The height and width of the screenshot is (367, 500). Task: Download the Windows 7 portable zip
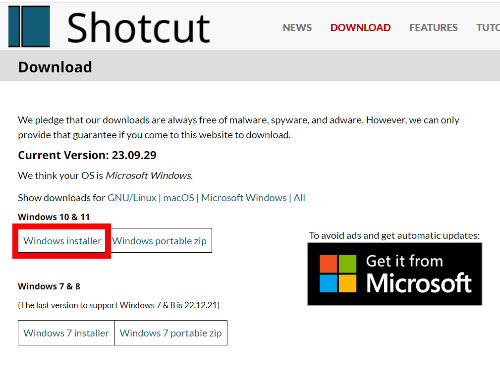point(171,333)
